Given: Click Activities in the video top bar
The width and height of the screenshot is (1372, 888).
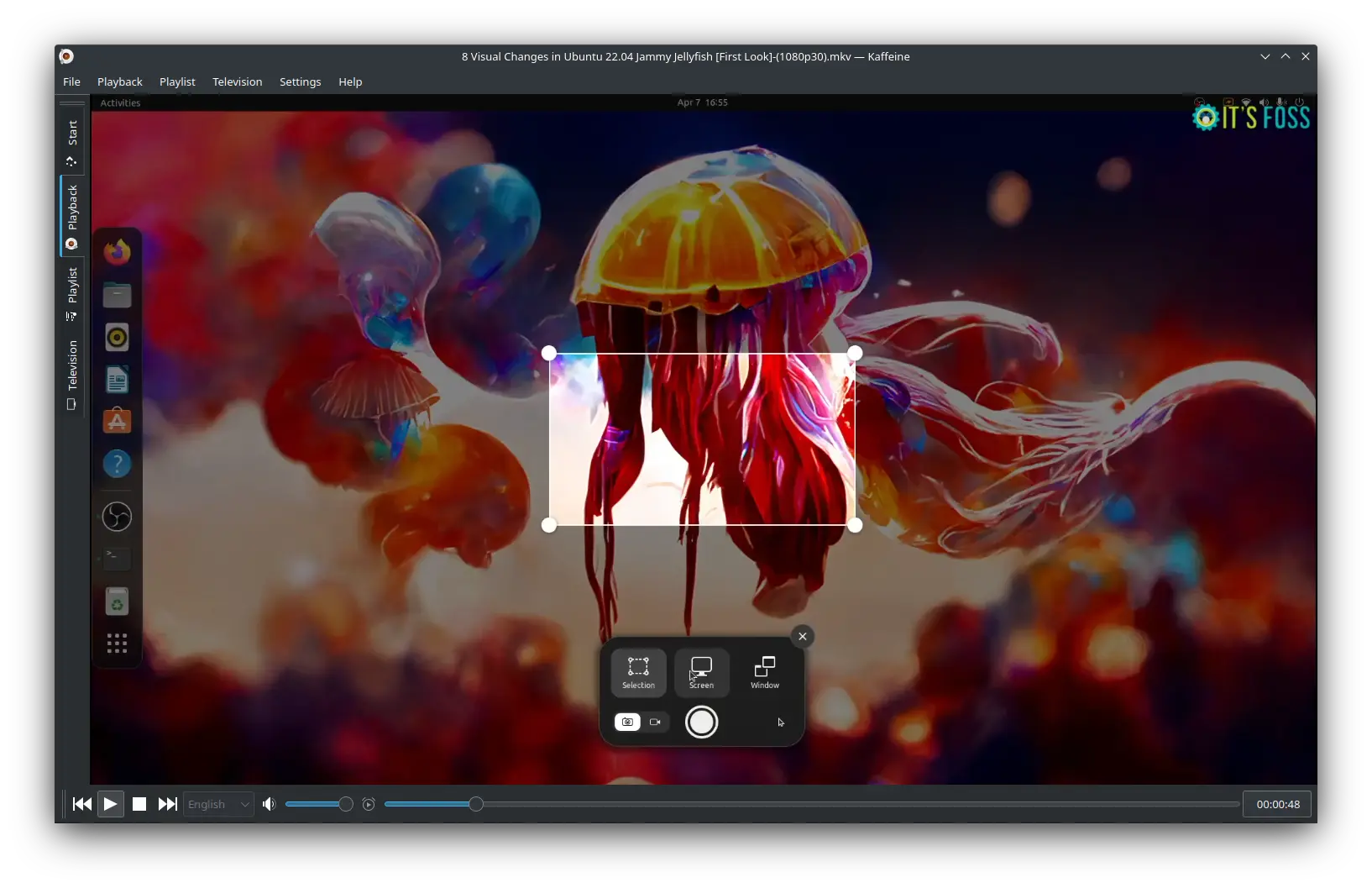Looking at the screenshot, I should click(x=120, y=102).
